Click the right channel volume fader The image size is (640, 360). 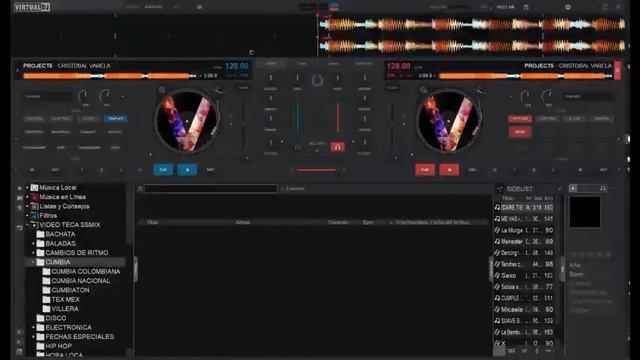(x=338, y=118)
